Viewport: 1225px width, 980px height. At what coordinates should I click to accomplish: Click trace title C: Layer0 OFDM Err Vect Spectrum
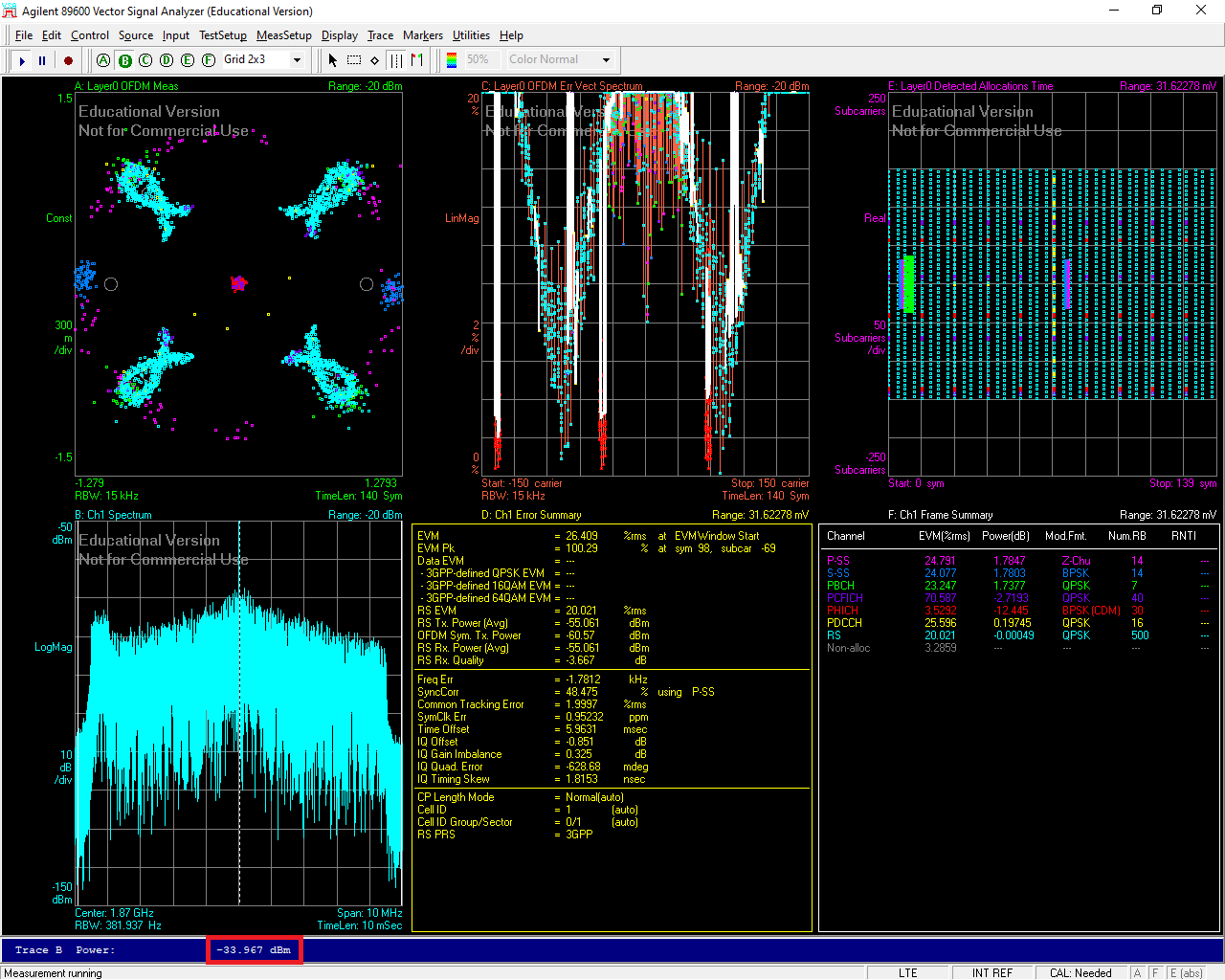click(562, 86)
